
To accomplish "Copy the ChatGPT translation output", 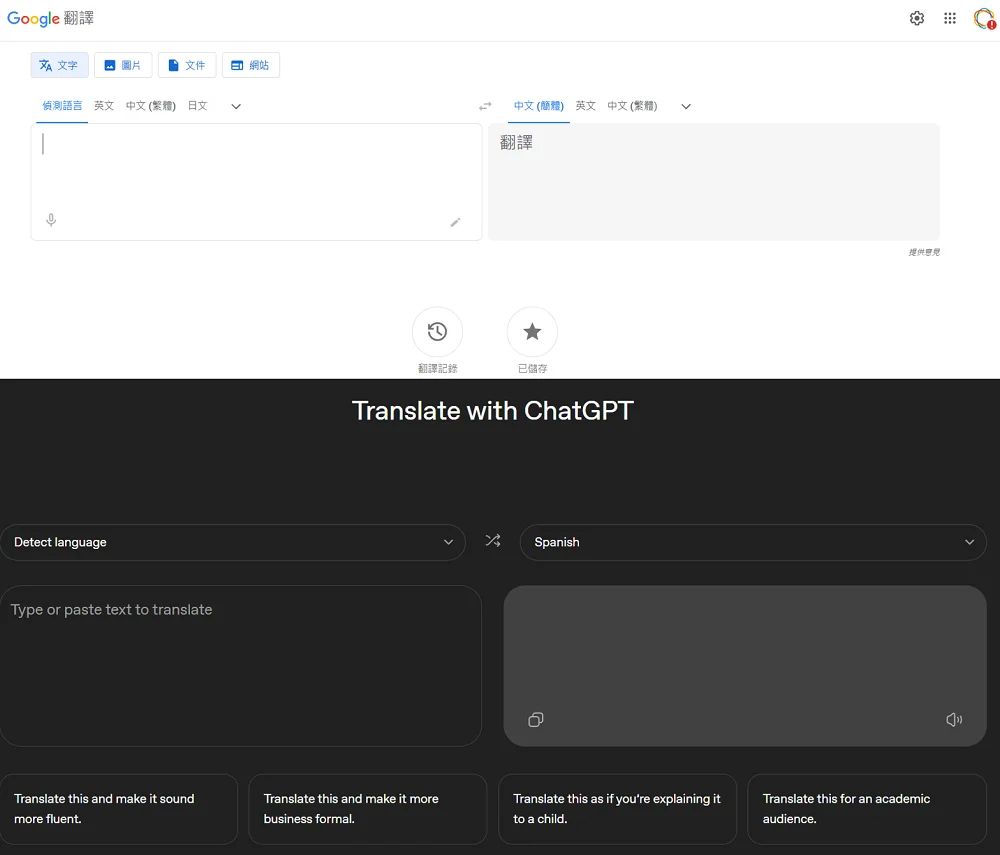I will 536,719.
